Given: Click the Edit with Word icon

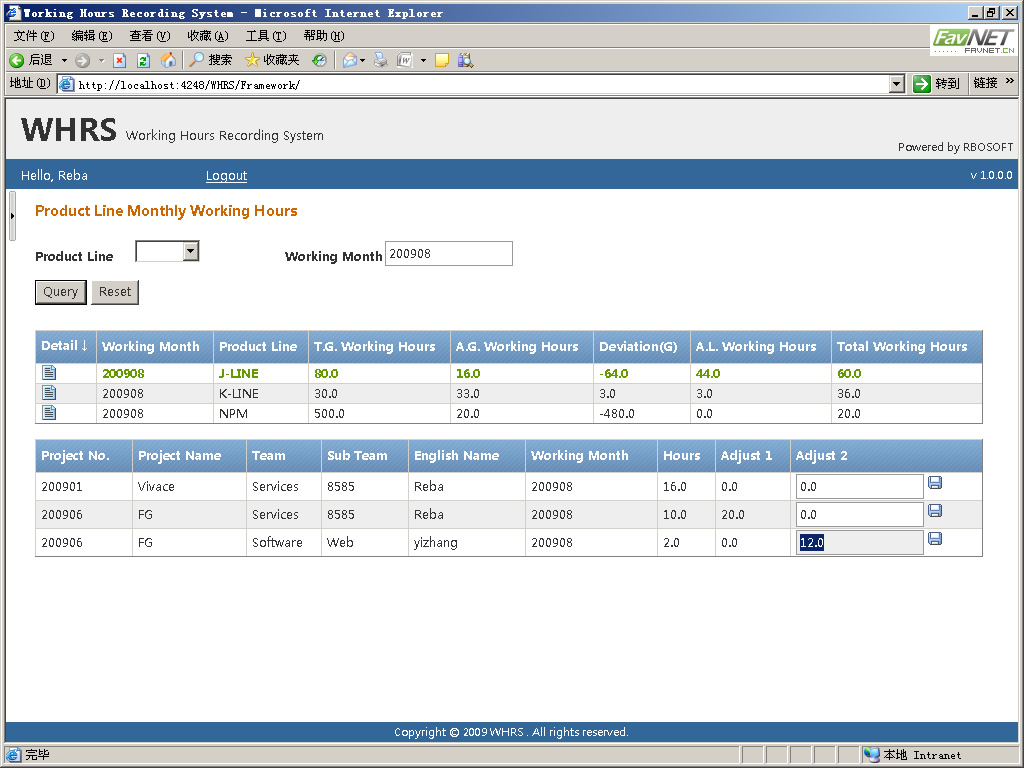Looking at the screenshot, I should (x=405, y=61).
